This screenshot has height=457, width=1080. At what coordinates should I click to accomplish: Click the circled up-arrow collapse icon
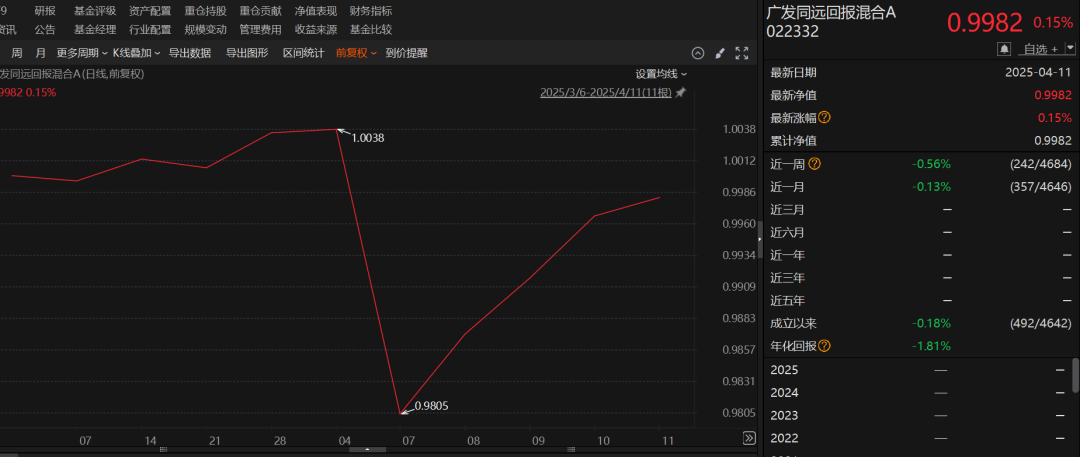pyautogui.click(x=698, y=53)
